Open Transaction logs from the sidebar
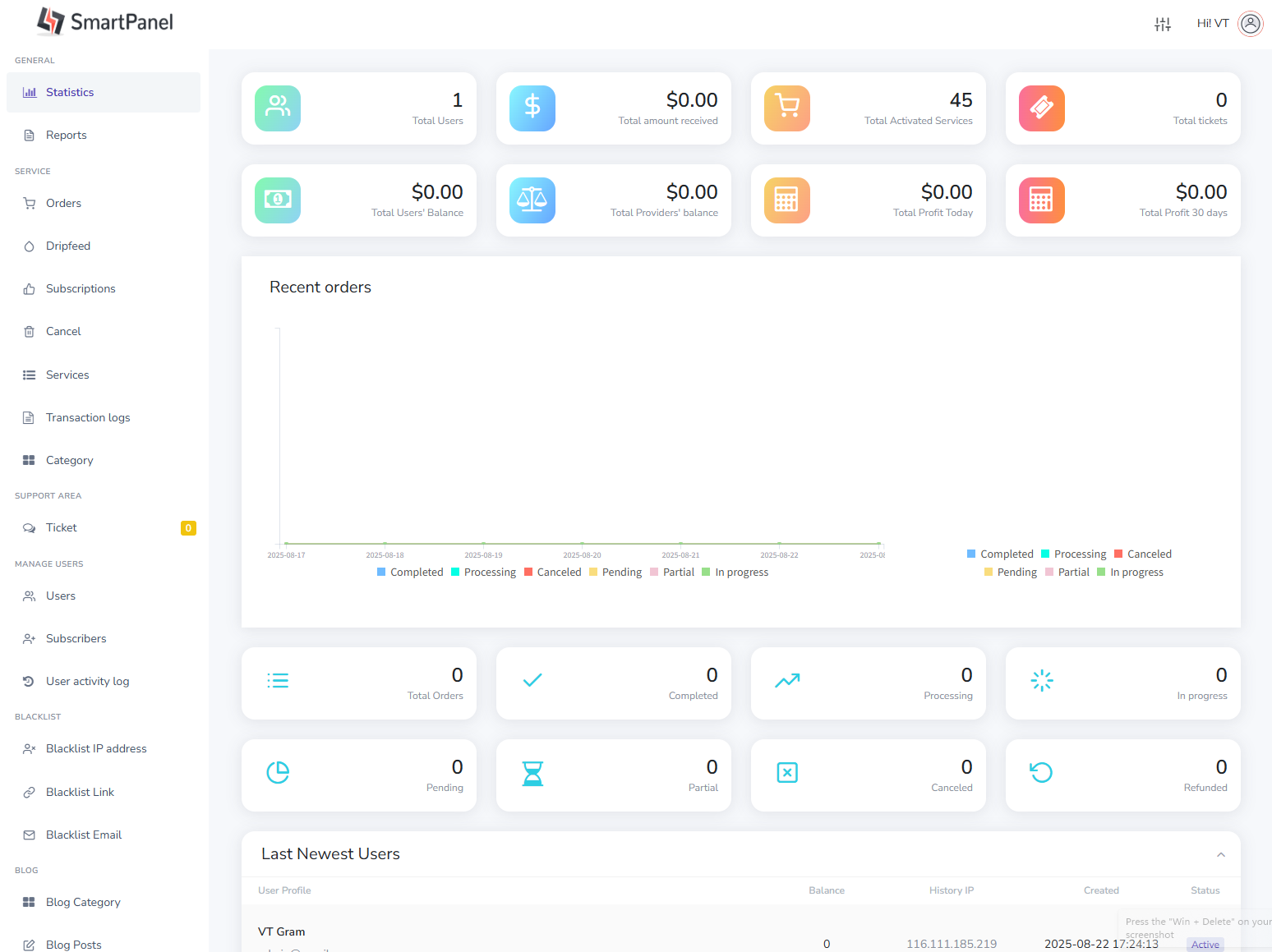1272x952 pixels. click(x=88, y=417)
